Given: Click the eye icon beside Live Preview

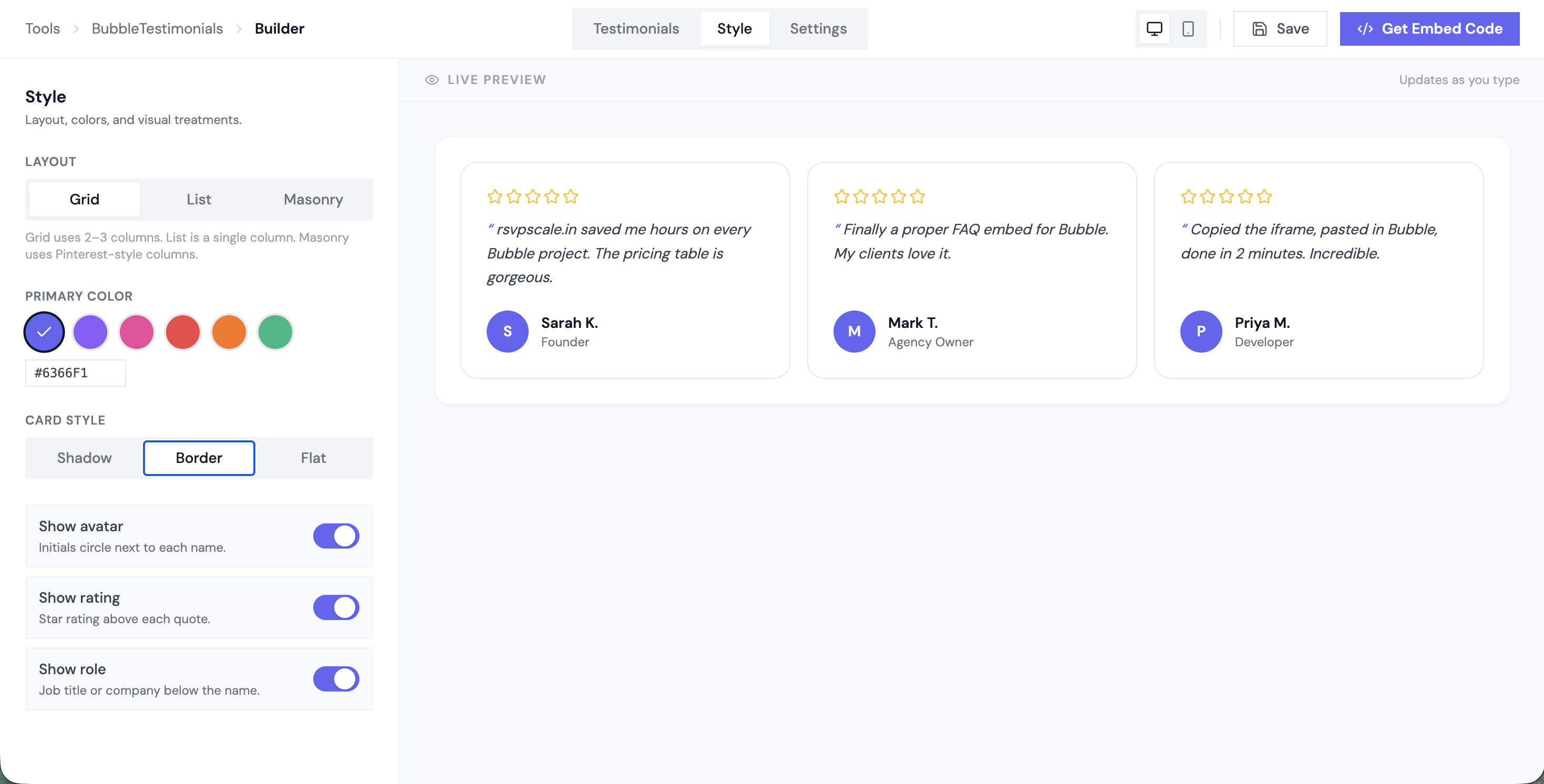Looking at the screenshot, I should (431, 80).
